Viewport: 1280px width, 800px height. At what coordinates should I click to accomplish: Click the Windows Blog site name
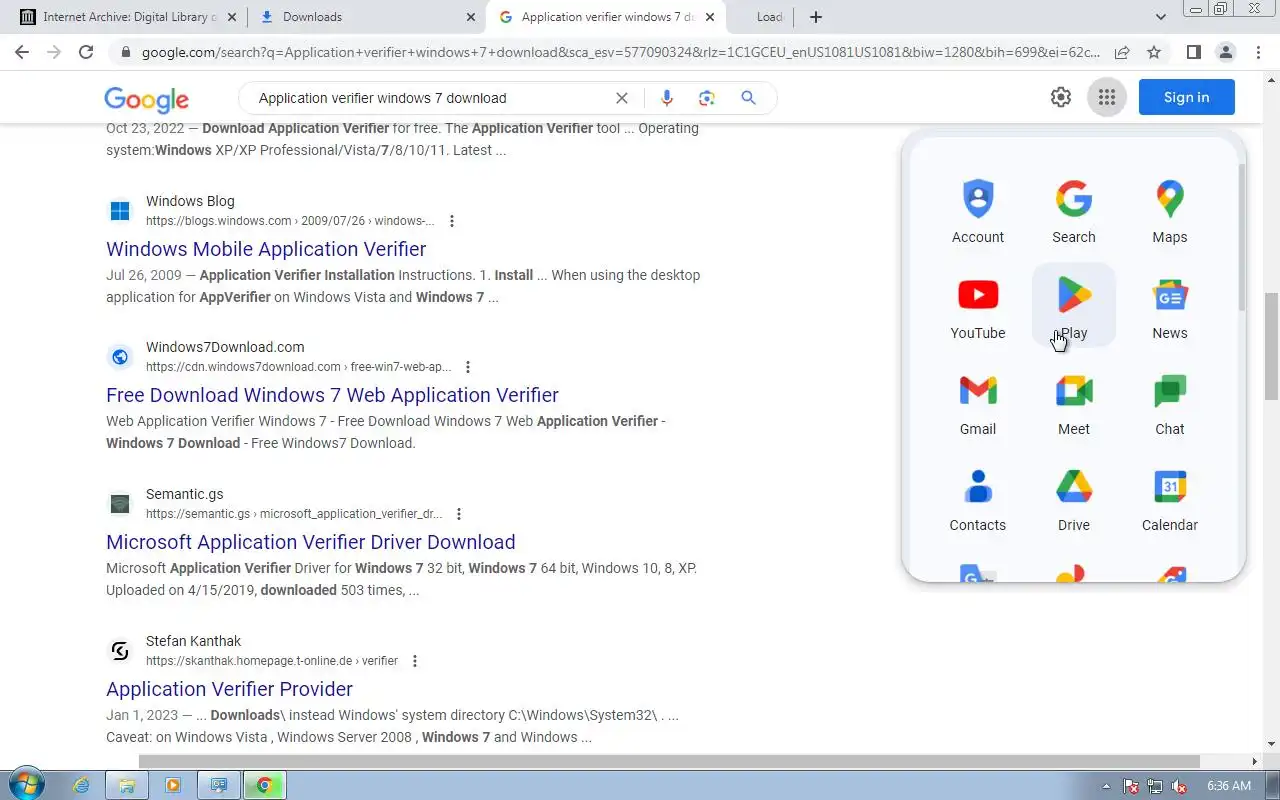click(x=190, y=201)
